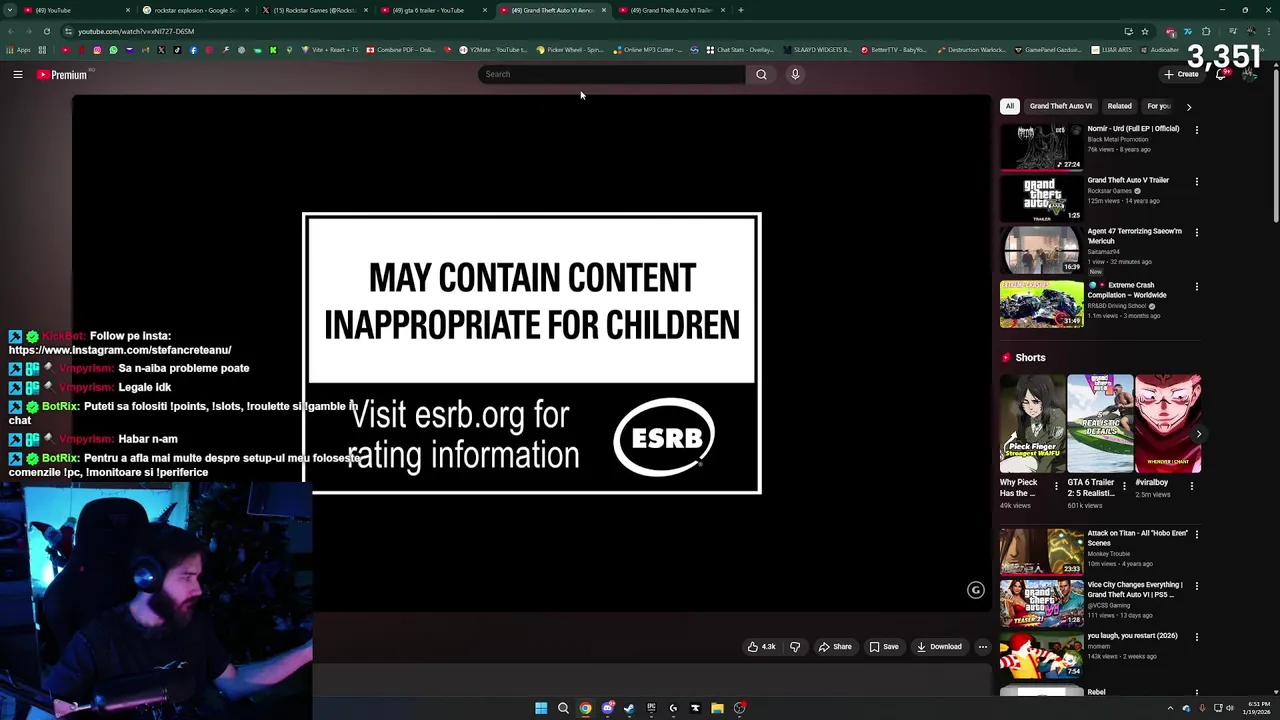Screen dimensions: 1280x720
Task: Open Attack on Titan Hobo Eren thumbnail
Action: coord(1041,551)
